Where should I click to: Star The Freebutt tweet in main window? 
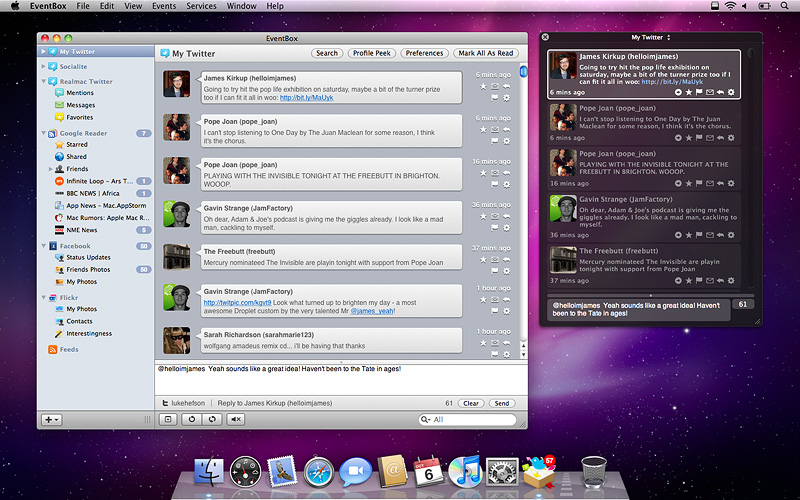point(483,260)
